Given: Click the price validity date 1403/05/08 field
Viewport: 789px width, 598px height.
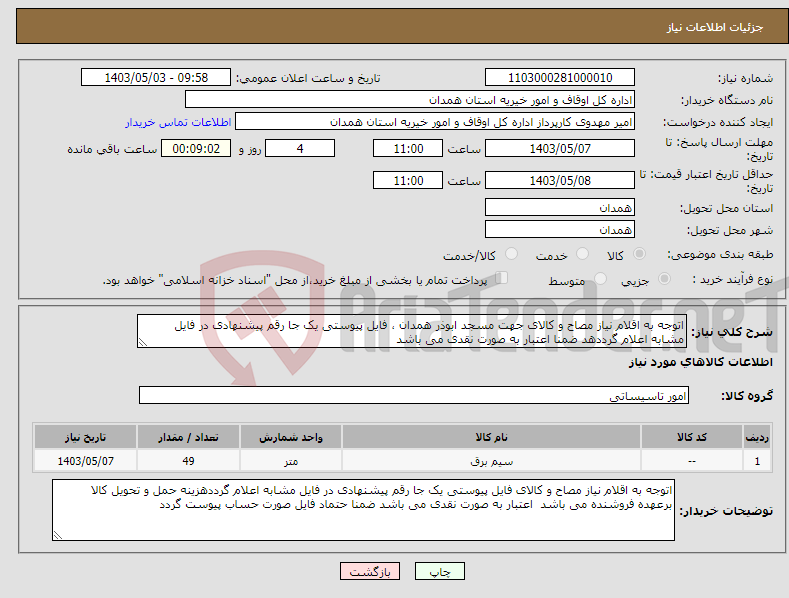Looking at the screenshot, I should tap(560, 180).
